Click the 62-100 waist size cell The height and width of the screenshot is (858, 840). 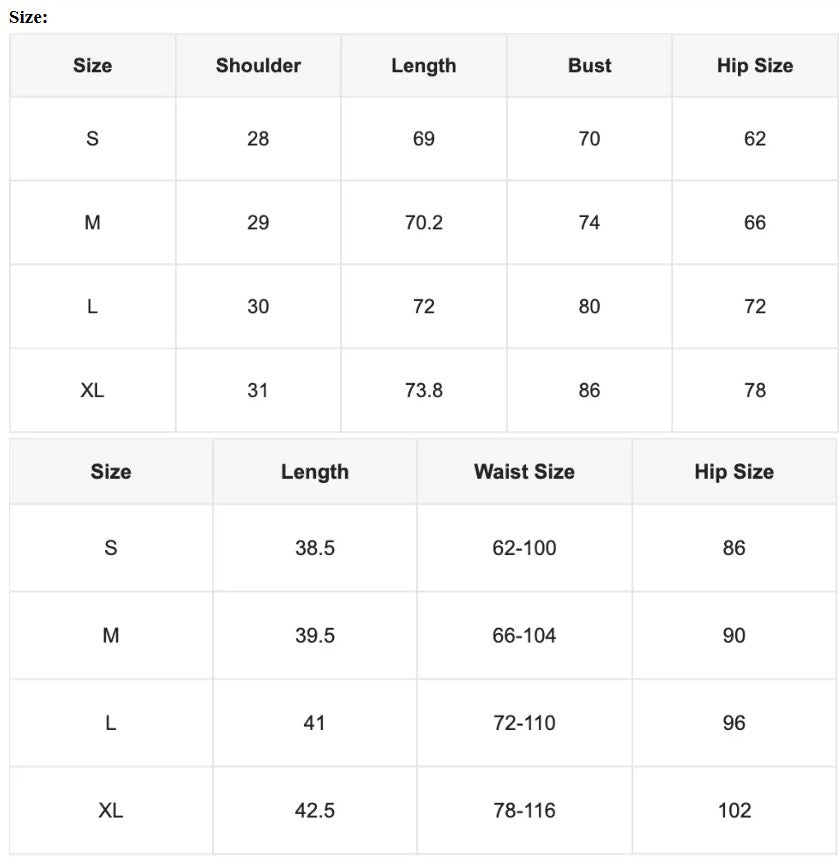(524, 548)
